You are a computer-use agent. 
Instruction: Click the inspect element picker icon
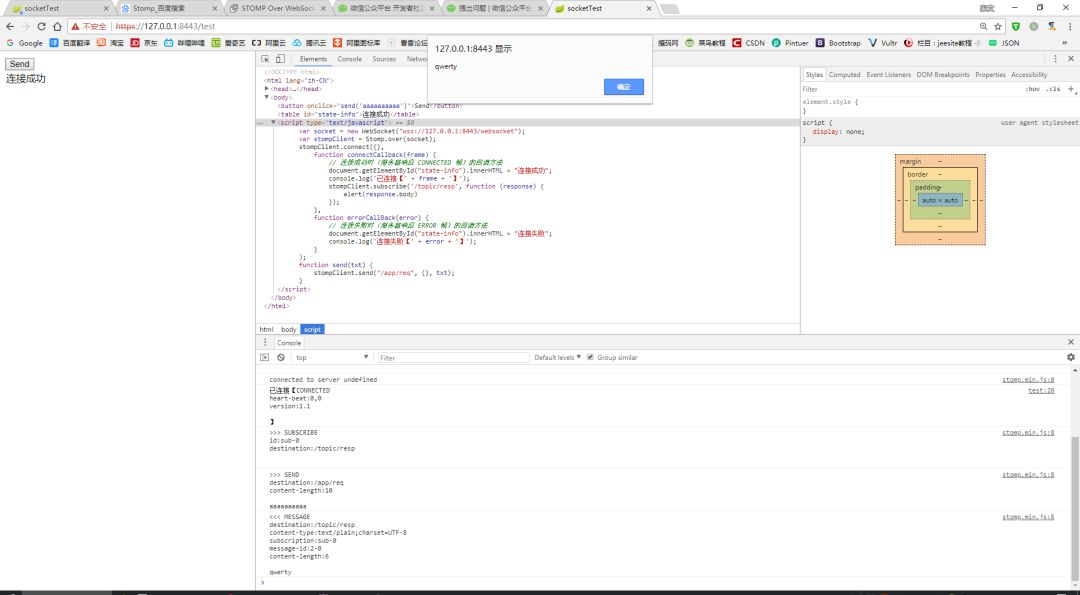coord(265,59)
